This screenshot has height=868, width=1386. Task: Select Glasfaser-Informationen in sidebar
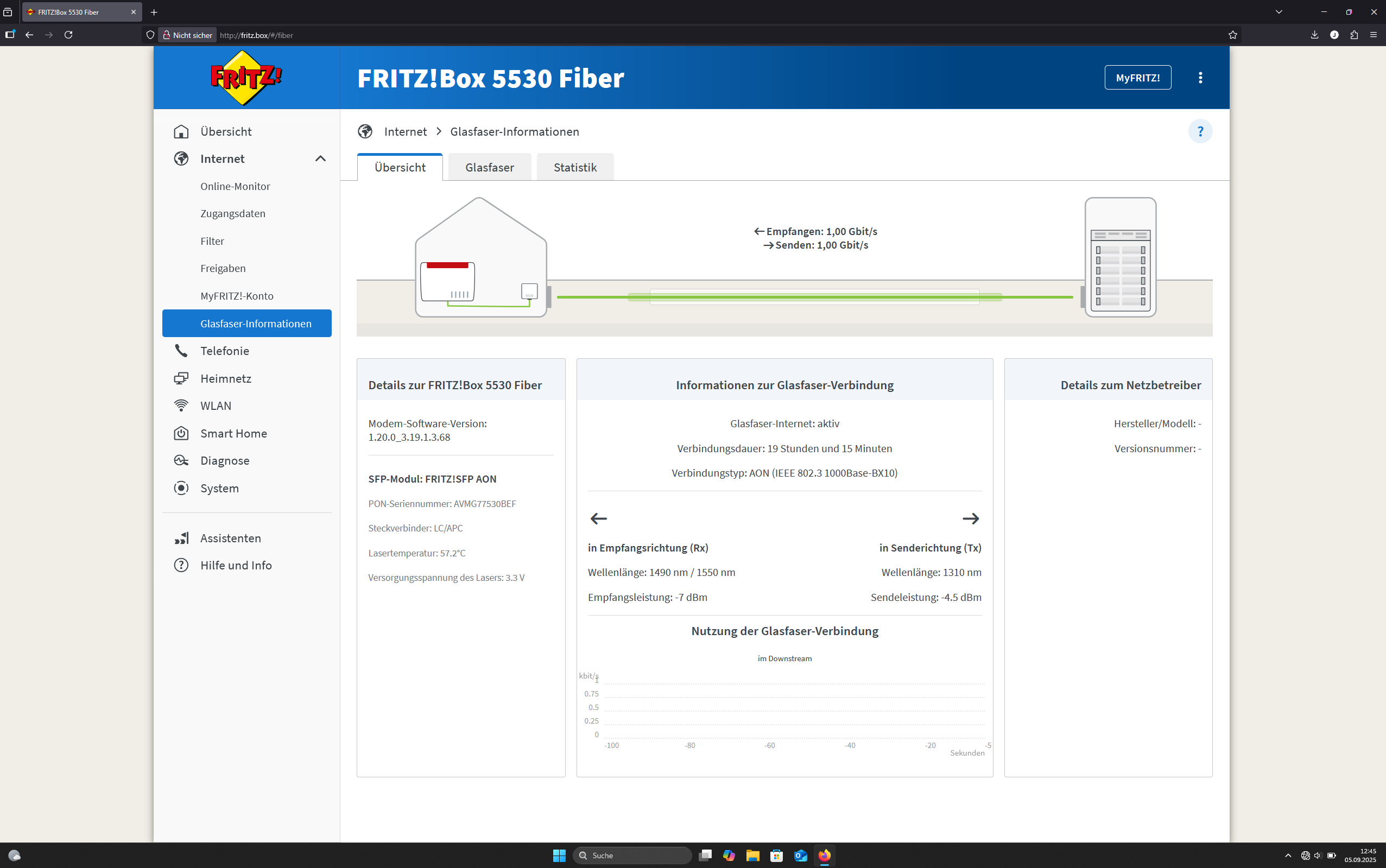[247, 323]
